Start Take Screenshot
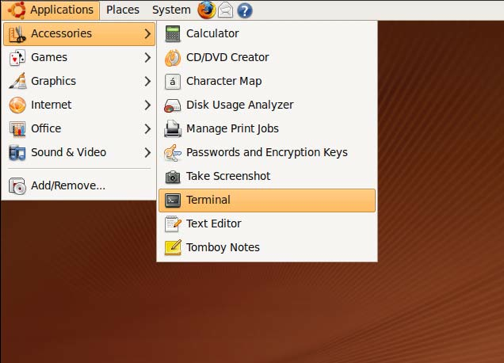Screen dimensions: 504x363 click(267, 176)
